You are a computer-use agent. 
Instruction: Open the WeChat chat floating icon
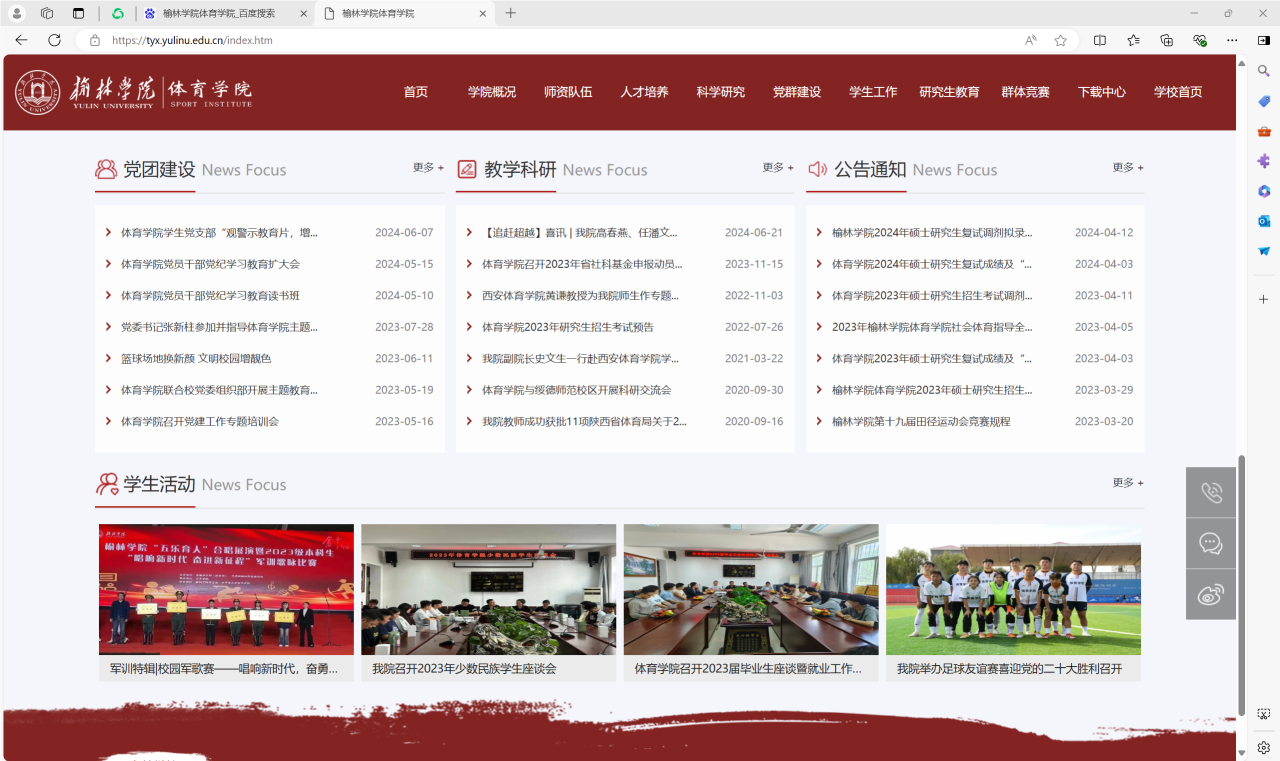(x=1211, y=543)
